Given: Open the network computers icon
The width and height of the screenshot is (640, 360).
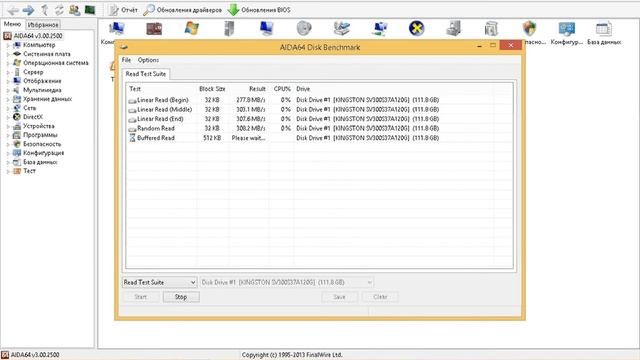Looking at the screenshot, I should [379, 29].
